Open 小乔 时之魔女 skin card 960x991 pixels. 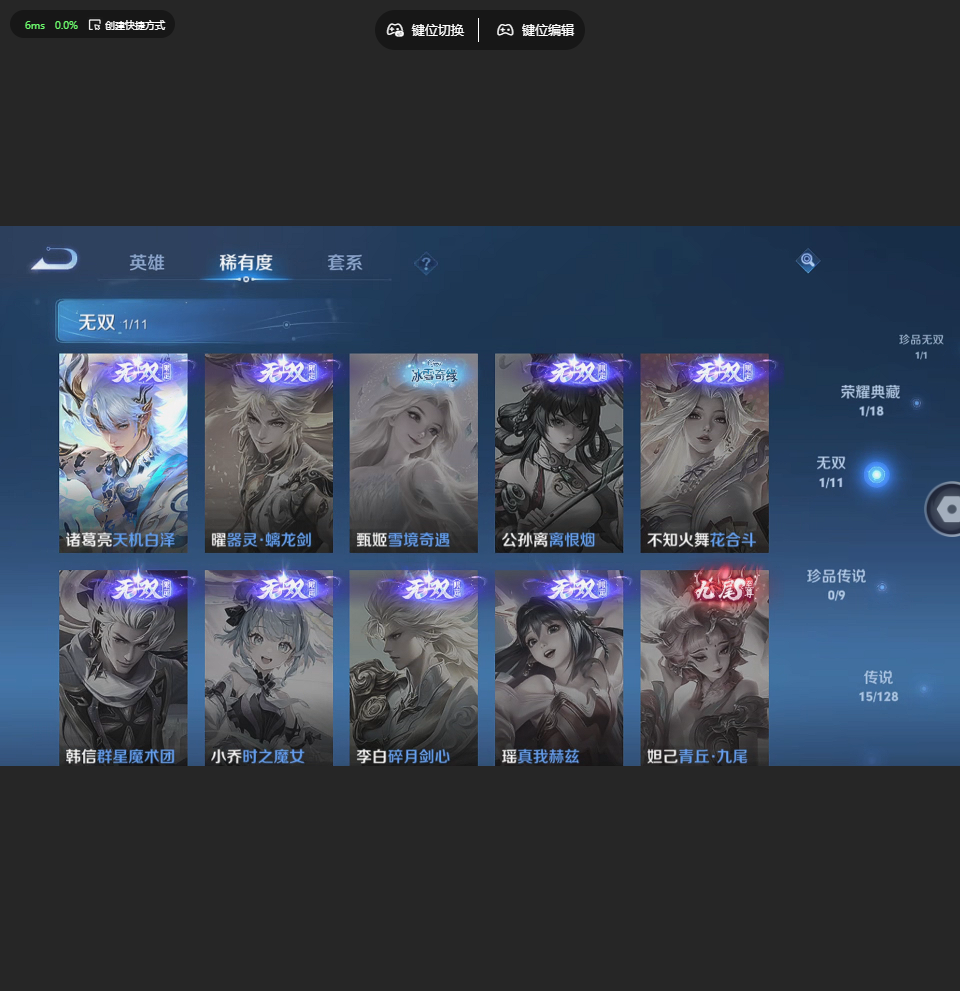pyautogui.click(x=269, y=668)
